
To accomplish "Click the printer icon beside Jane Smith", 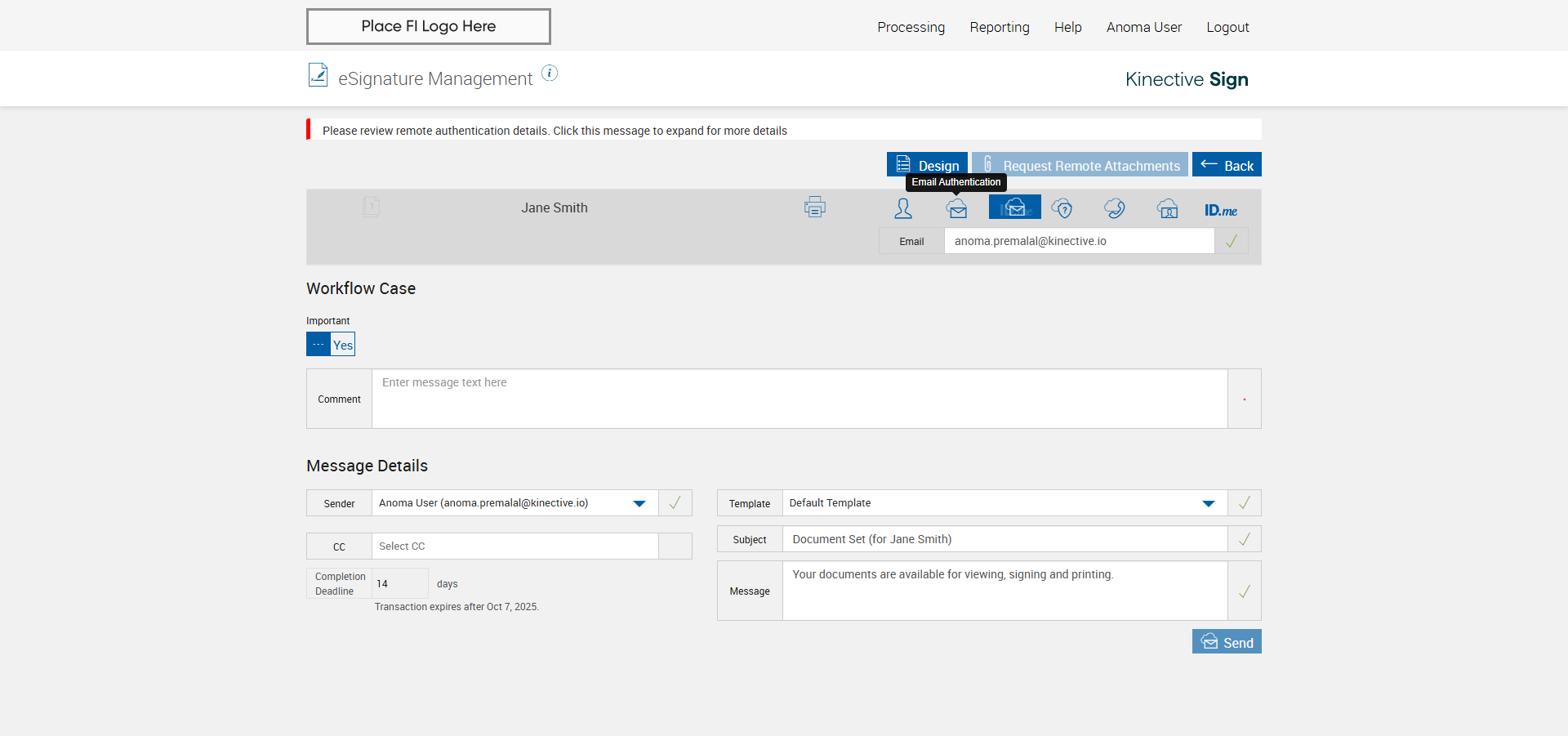I will point(814,207).
